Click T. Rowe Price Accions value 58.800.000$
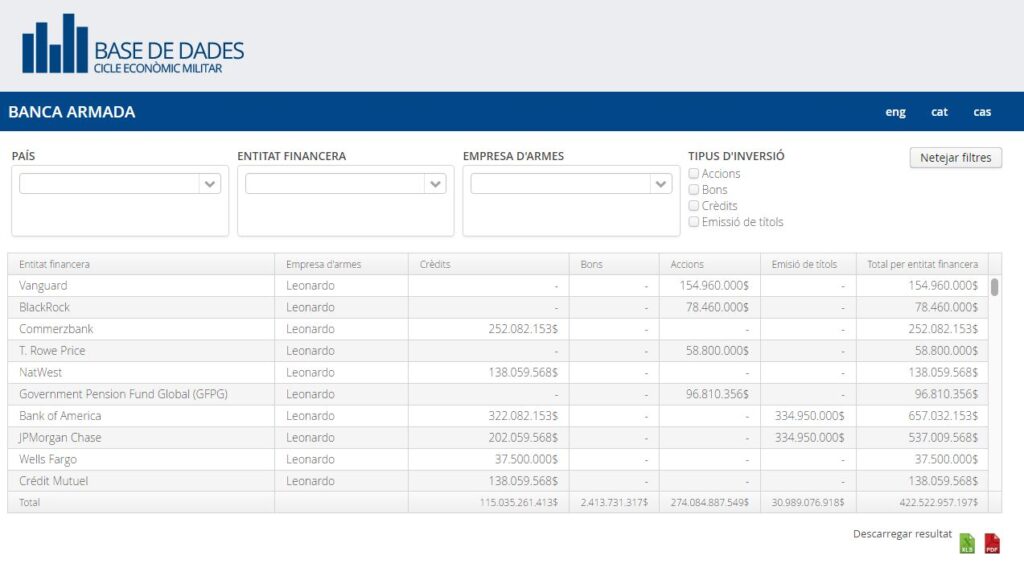The image size is (1024, 568). pos(717,351)
